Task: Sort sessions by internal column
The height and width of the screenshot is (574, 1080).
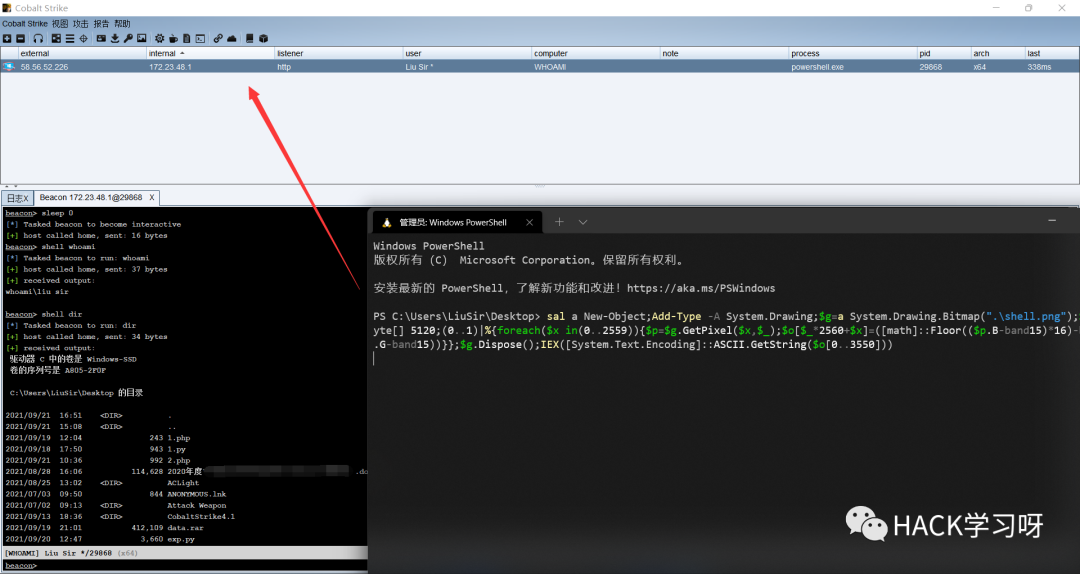Action: [210, 53]
